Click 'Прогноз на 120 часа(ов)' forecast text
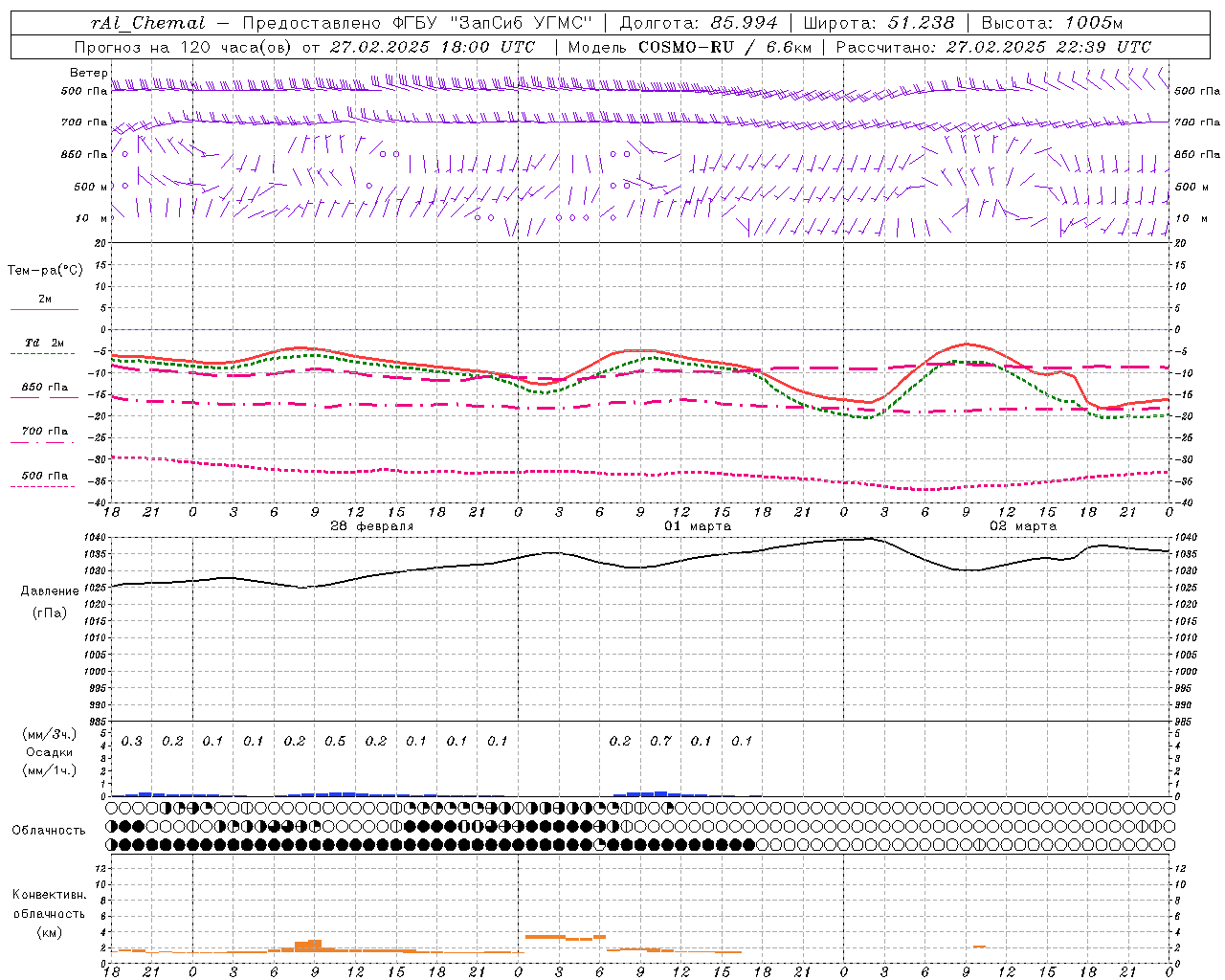 pos(186,47)
